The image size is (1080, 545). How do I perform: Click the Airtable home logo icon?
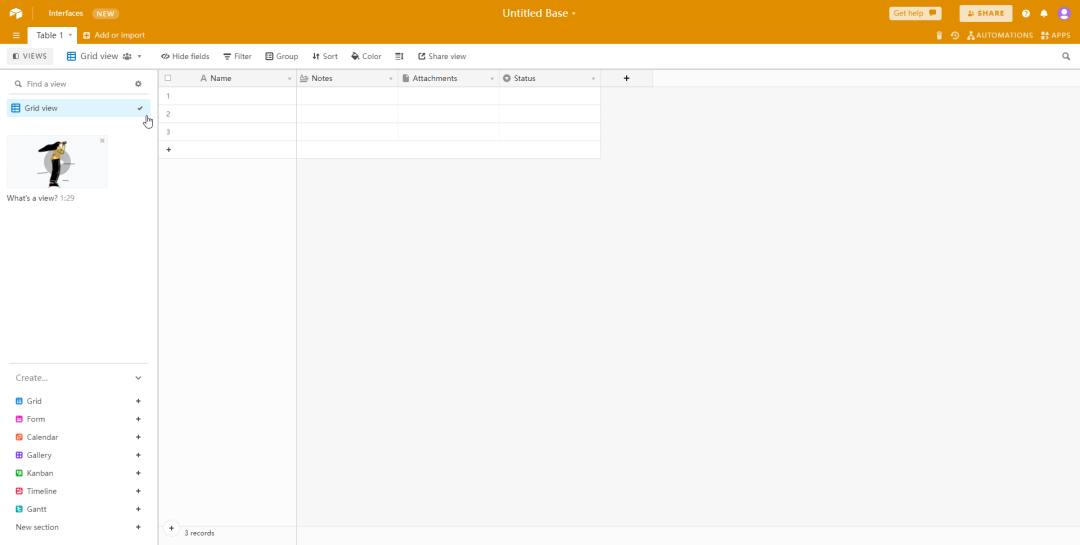[16, 13]
